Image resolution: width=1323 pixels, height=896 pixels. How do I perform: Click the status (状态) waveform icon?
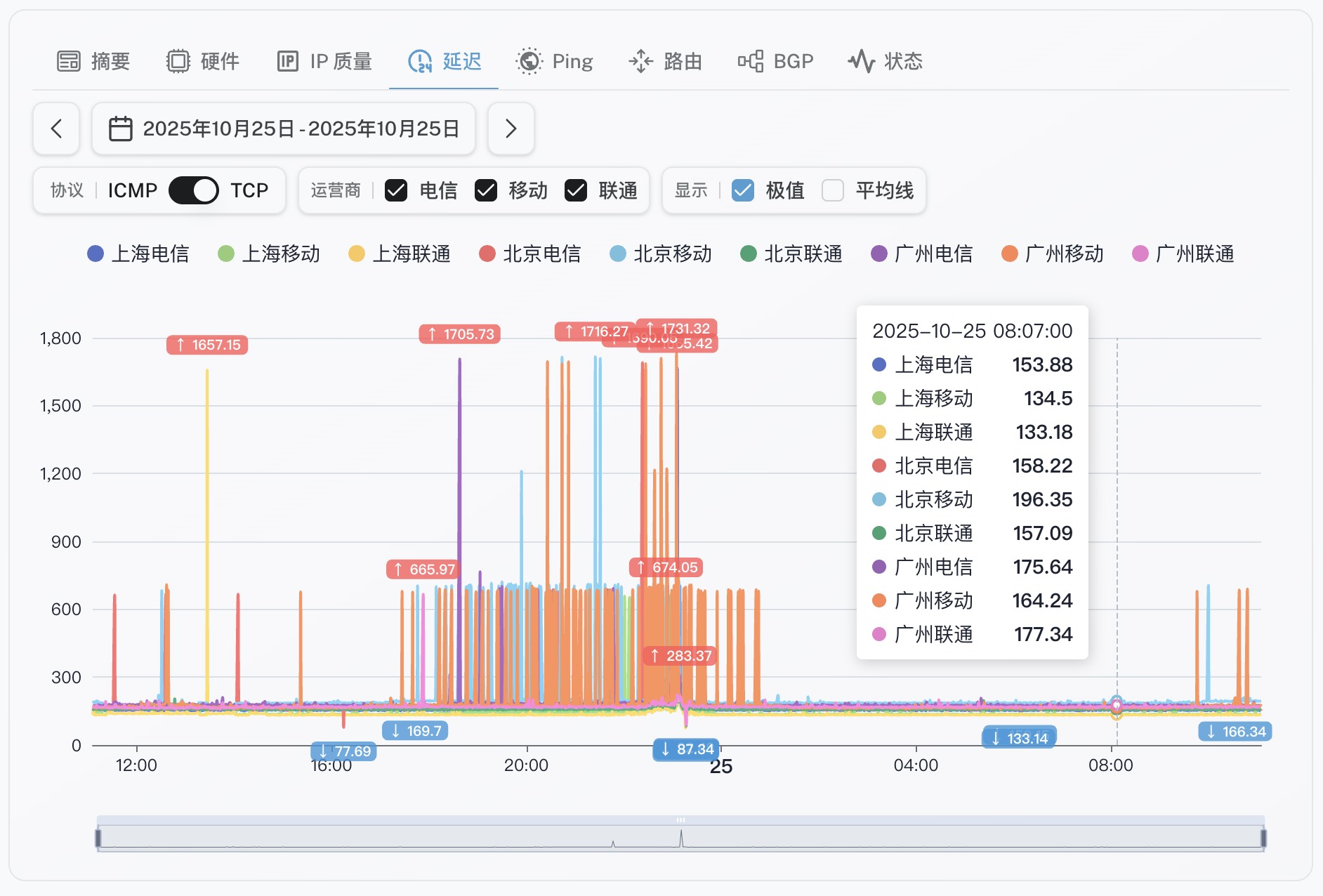862,62
